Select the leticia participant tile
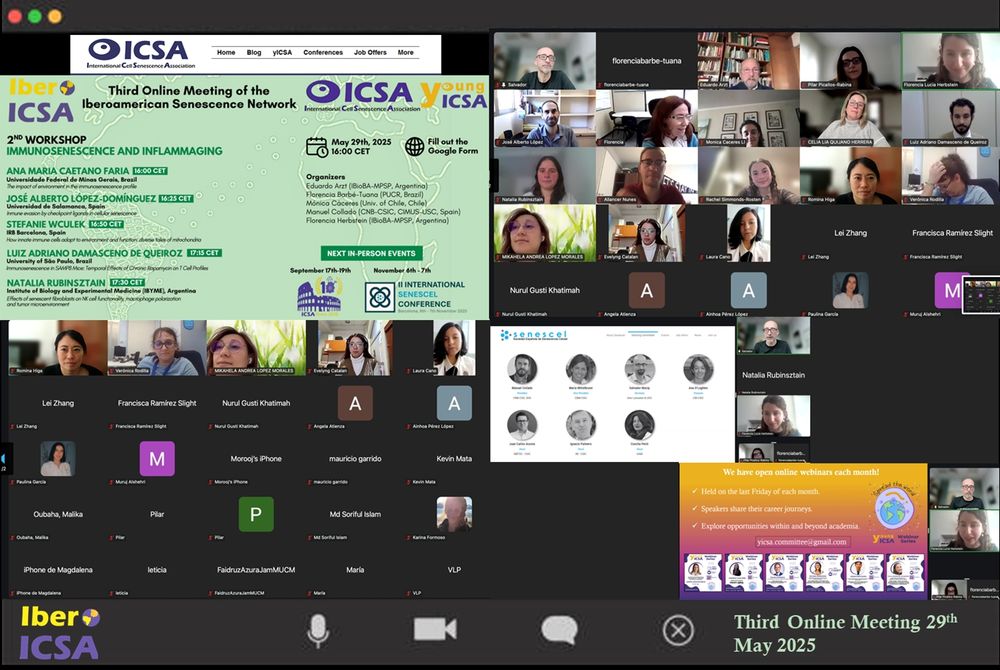This screenshot has height=670, width=1000. (x=156, y=572)
